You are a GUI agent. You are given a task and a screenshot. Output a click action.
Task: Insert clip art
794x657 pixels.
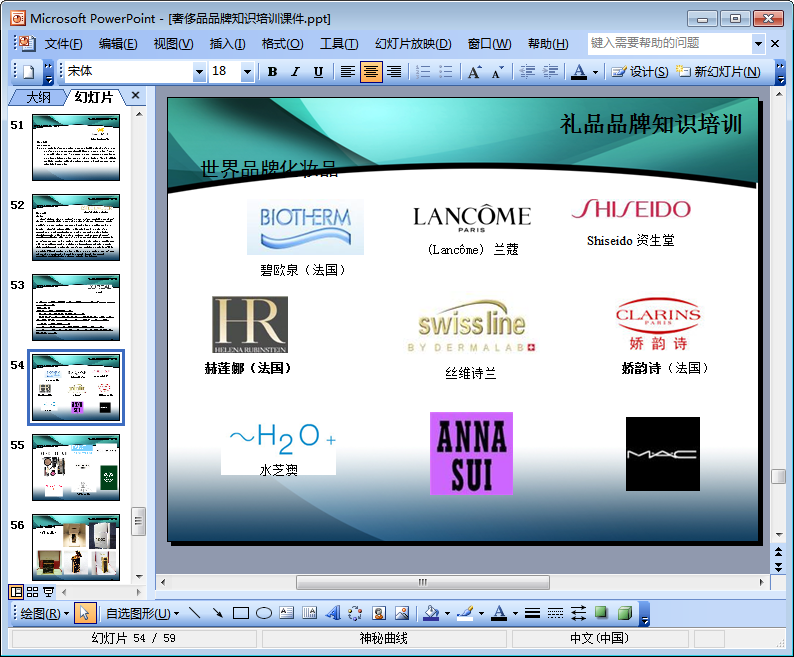(x=379, y=613)
